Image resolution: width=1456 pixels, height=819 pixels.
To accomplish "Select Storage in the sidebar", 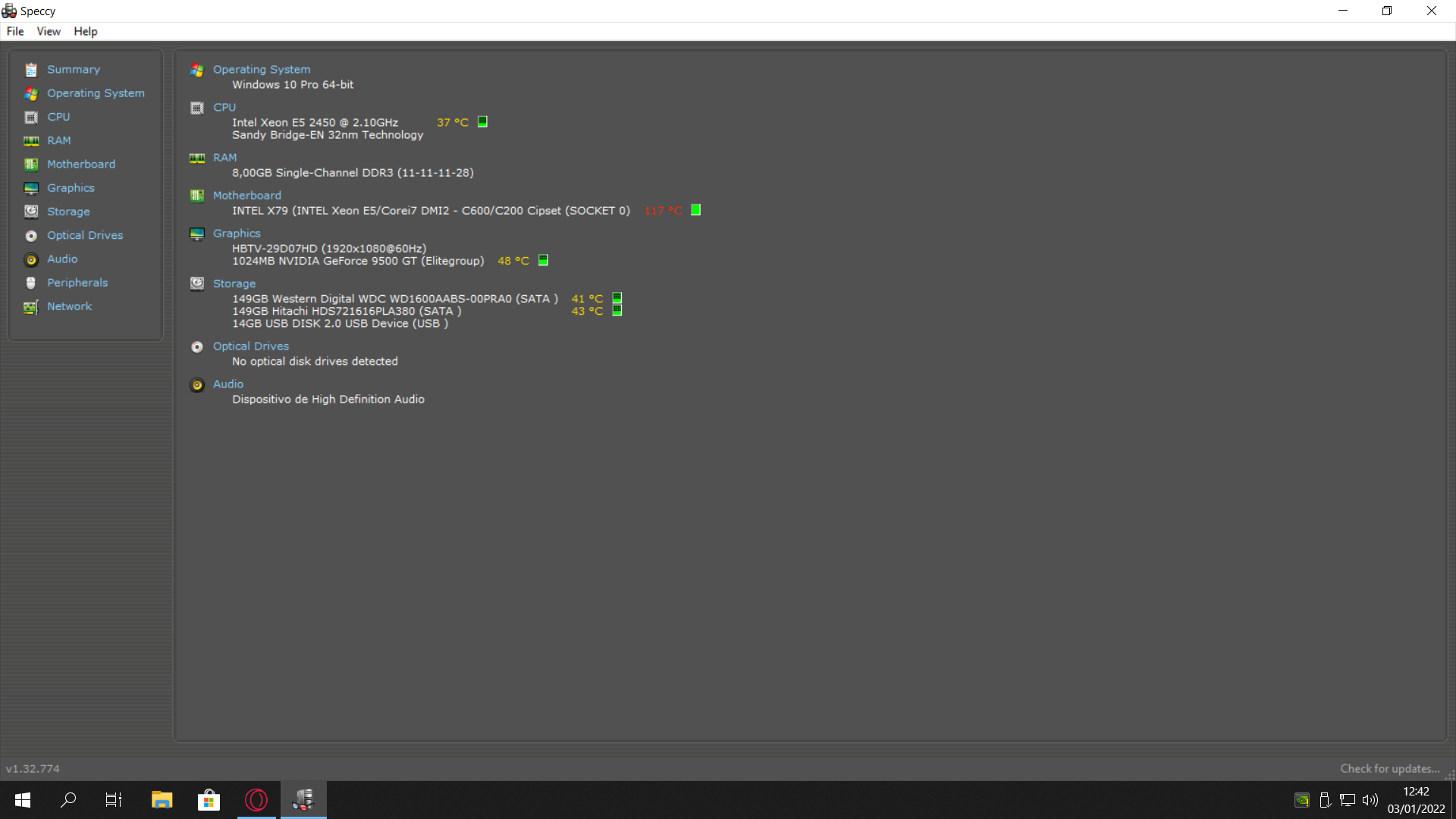I will coord(68,212).
